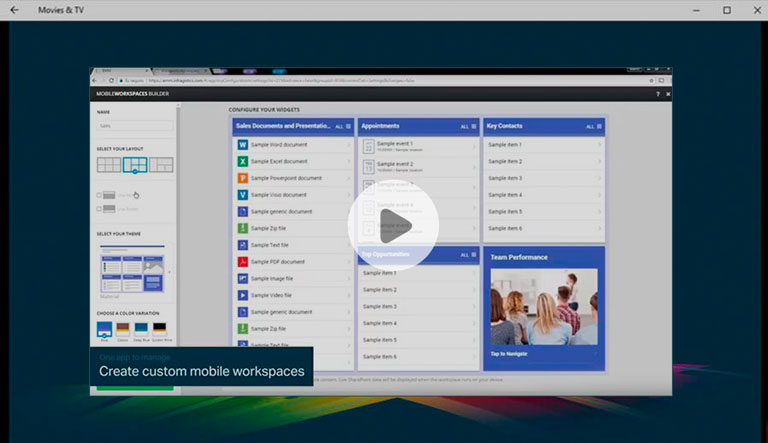768x443 pixels.
Task: Toggle the second checkbox under layout options
Action: (99, 209)
